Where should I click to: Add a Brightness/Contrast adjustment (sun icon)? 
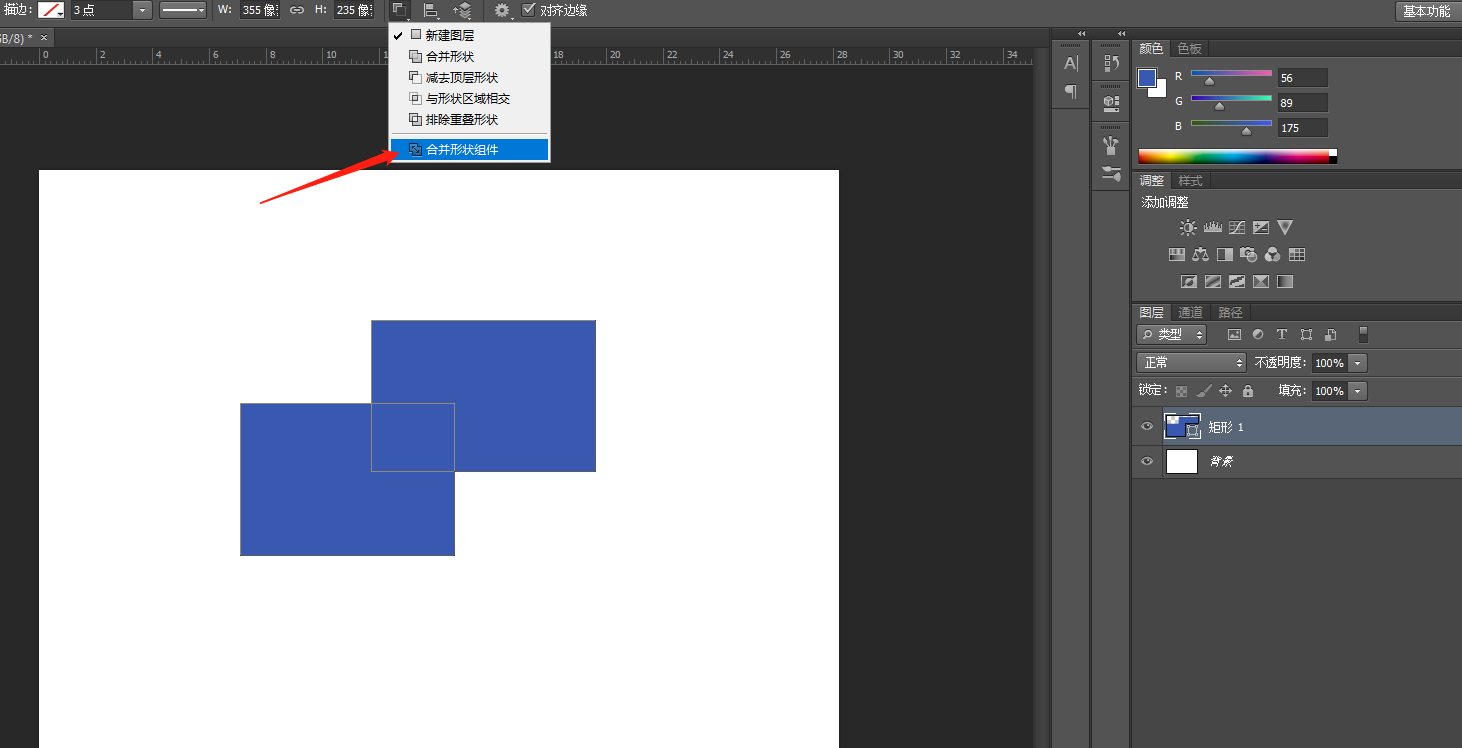coord(1188,228)
